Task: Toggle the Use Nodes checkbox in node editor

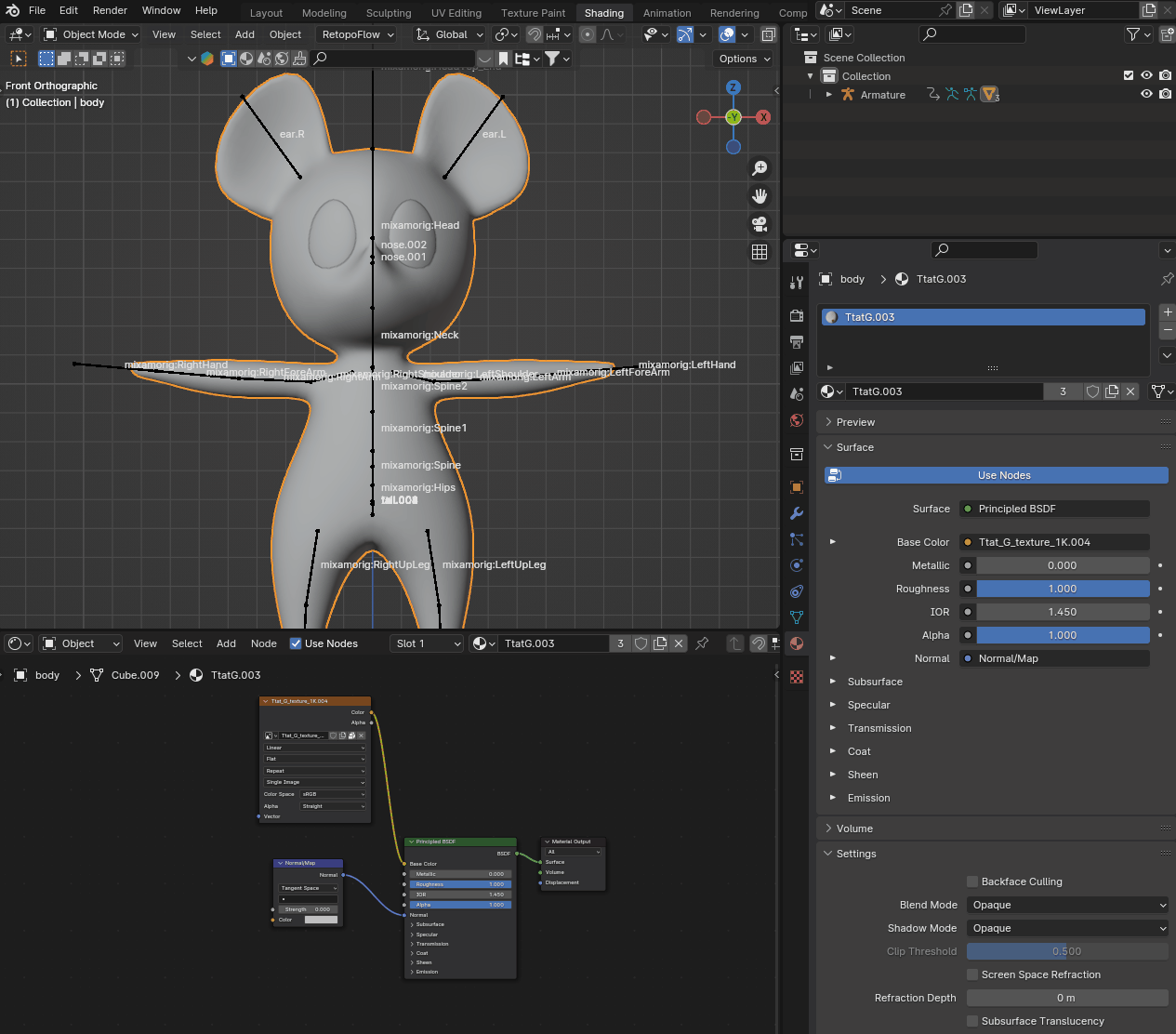Action: 296,643
